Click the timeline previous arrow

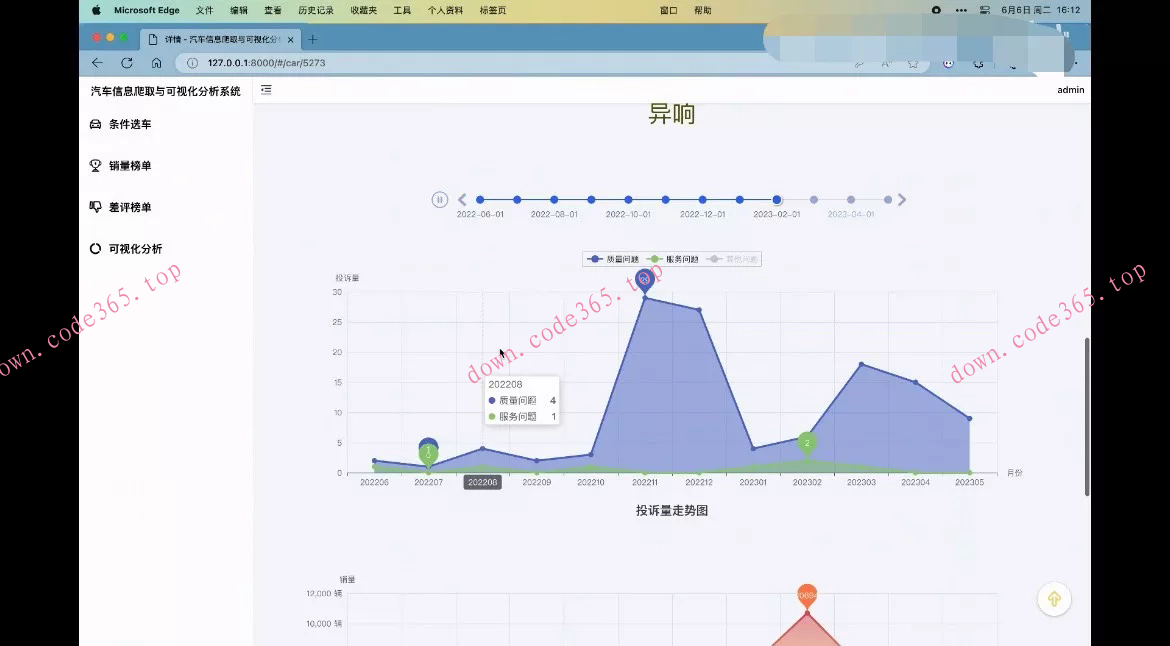point(462,200)
